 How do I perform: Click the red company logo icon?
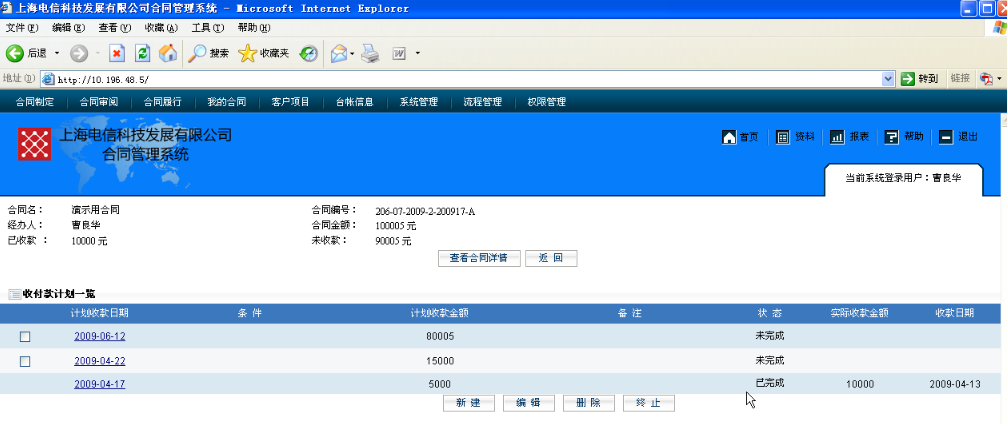(x=34, y=143)
